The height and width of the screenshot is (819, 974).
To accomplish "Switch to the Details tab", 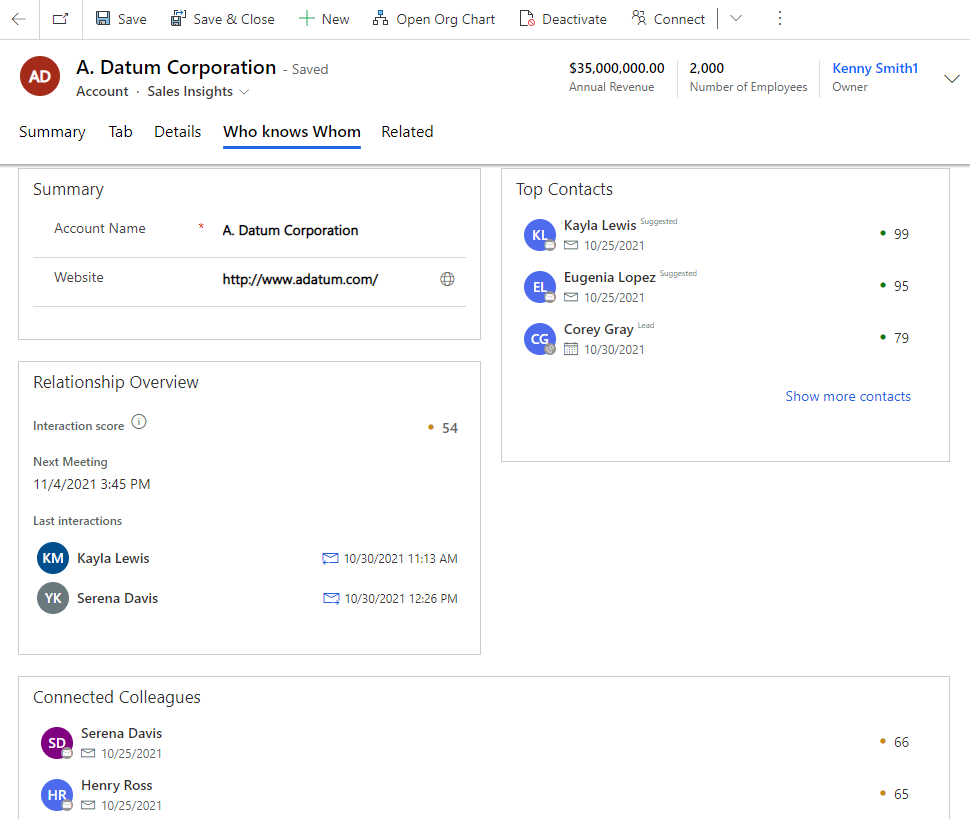I will pyautogui.click(x=178, y=132).
